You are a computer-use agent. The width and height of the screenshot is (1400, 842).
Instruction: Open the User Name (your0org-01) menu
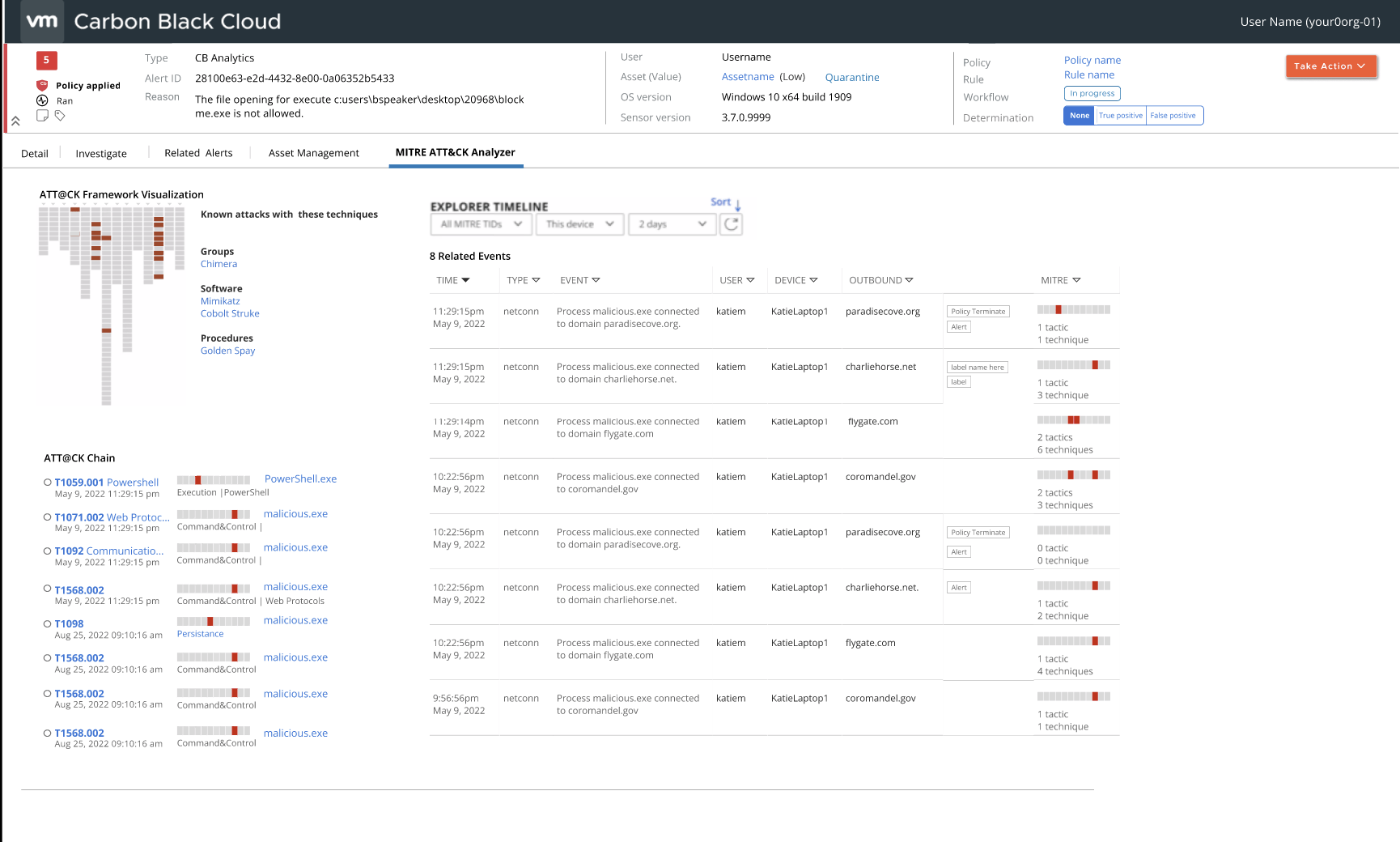pos(1310,22)
